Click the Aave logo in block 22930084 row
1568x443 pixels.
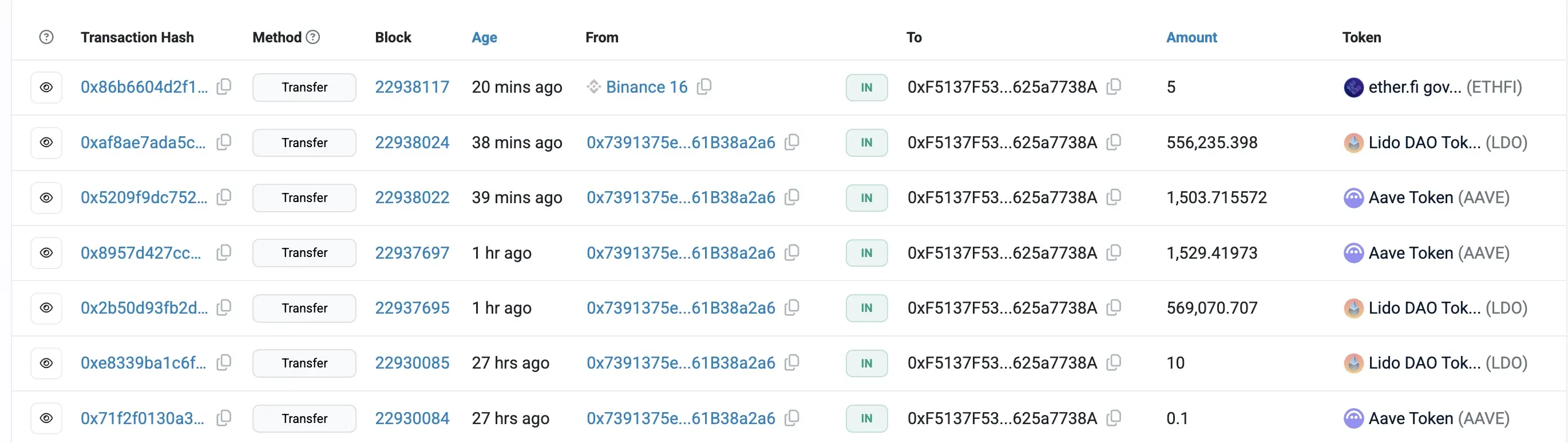(1353, 418)
